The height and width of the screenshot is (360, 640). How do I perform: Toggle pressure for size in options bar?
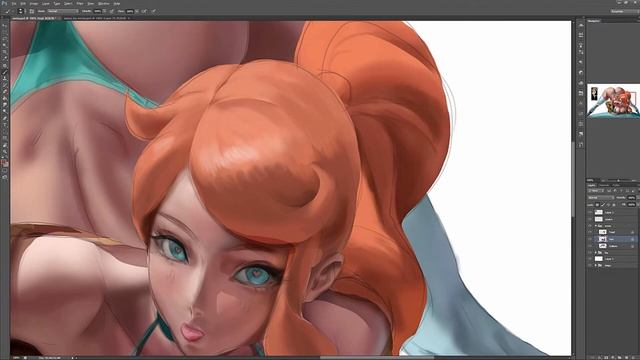(153, 11)
